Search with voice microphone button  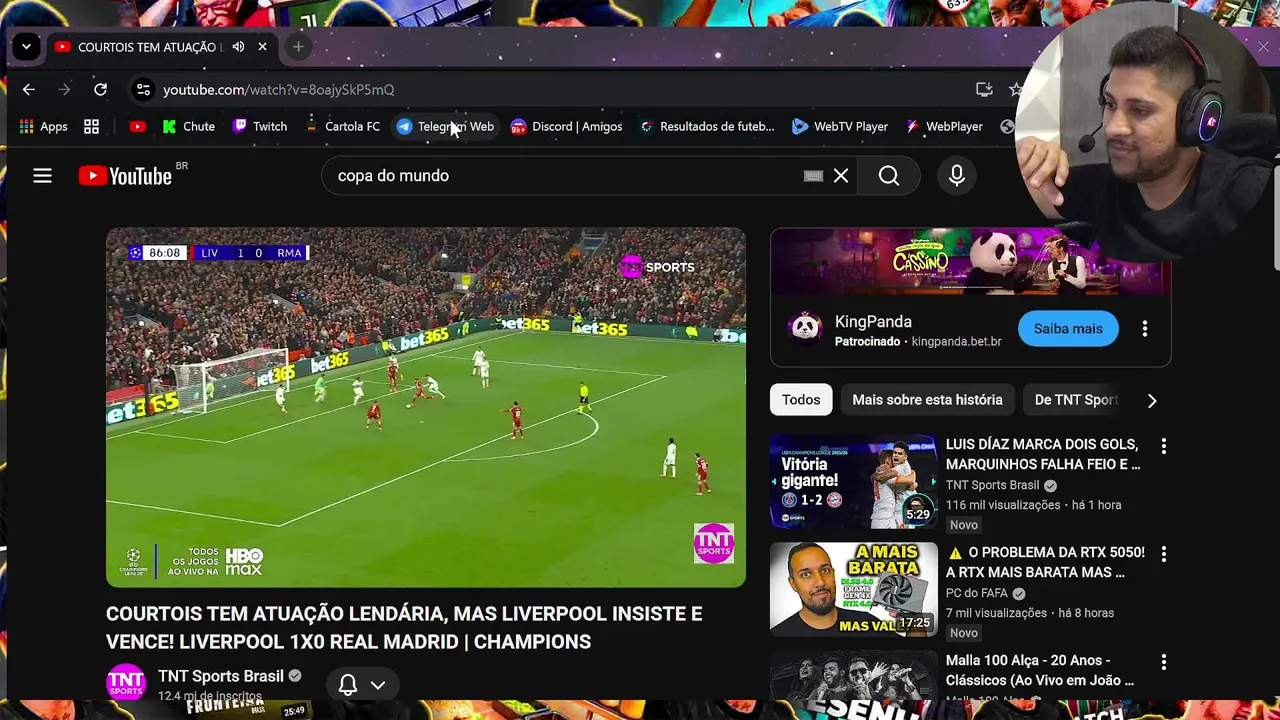(957, 176)
